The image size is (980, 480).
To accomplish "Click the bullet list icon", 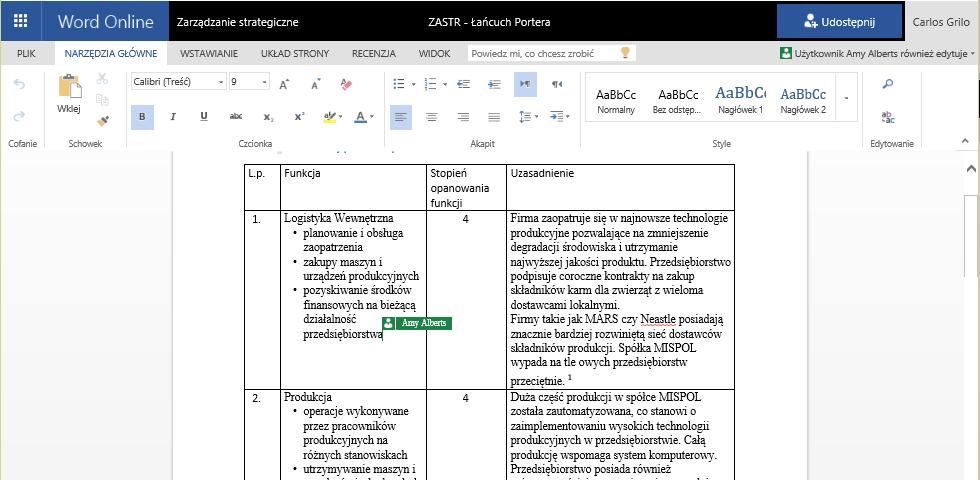I will tap(399, 84).
